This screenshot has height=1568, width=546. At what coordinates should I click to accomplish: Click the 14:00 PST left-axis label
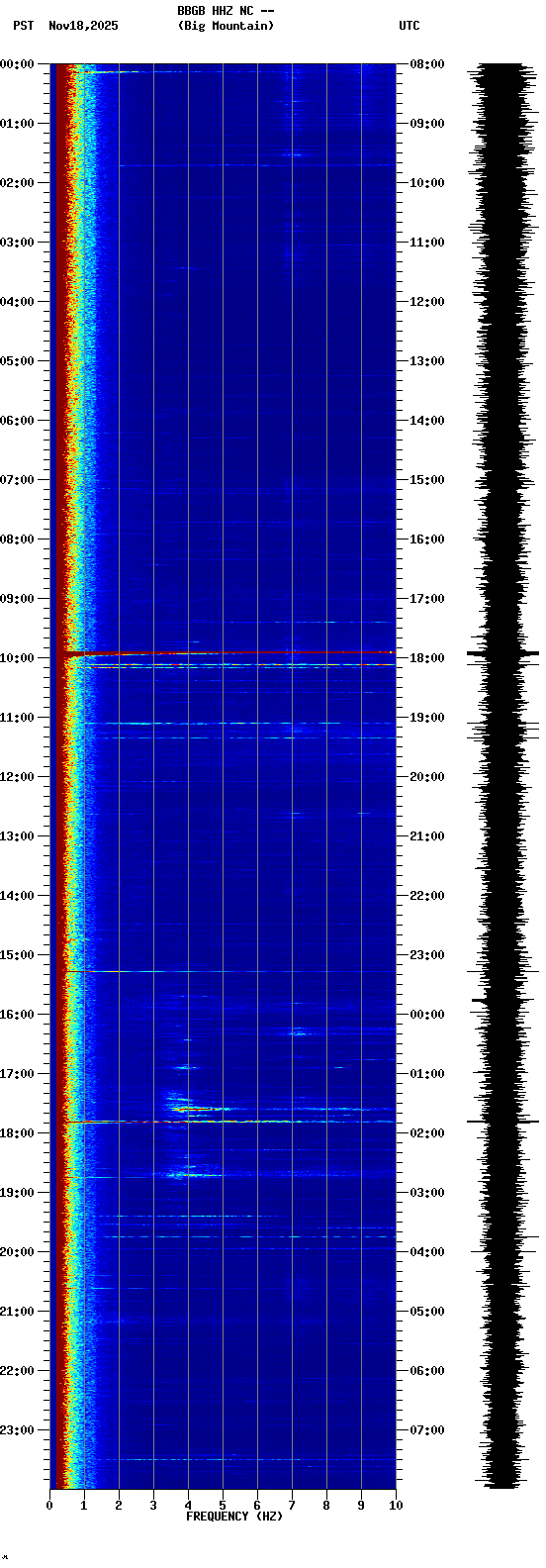(x=17, y=896)
